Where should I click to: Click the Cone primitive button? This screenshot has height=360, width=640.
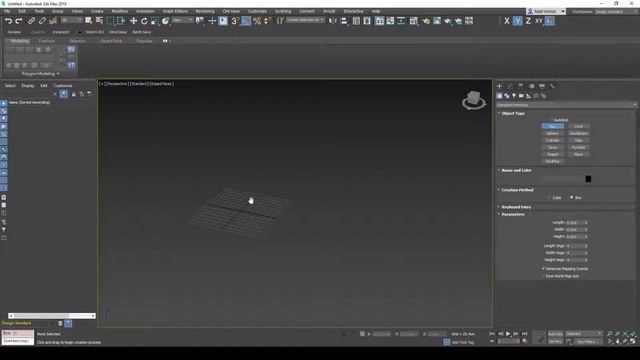pos(578,127)
